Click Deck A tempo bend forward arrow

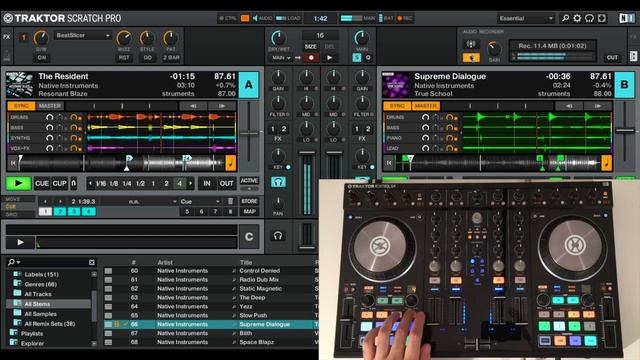click(222, 106)
